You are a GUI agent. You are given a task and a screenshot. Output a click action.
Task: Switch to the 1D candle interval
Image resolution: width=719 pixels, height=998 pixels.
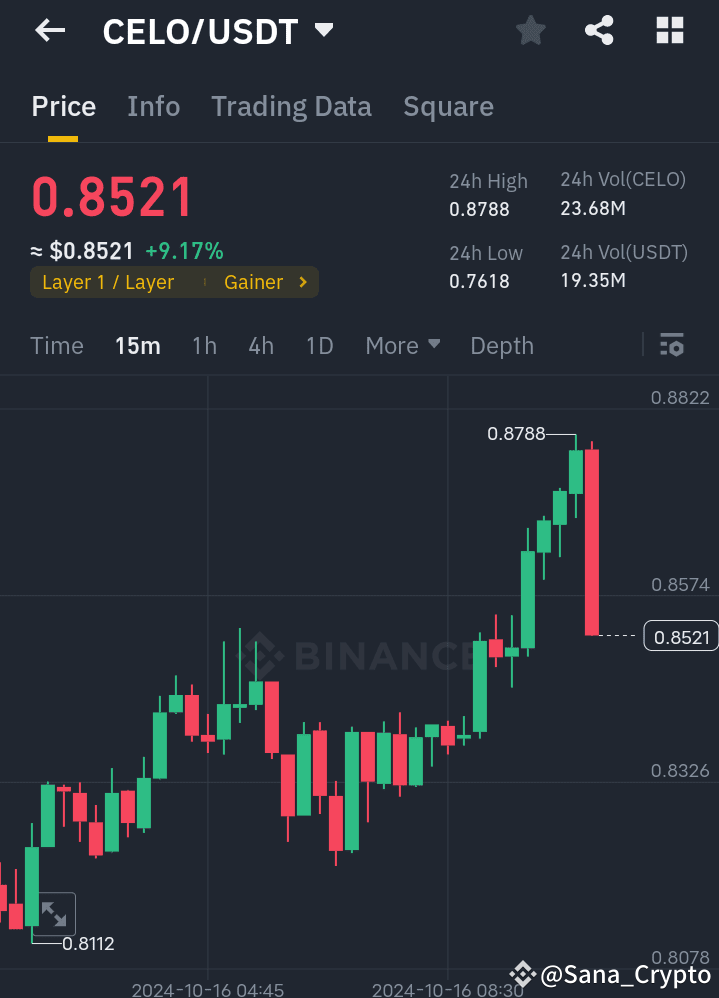[x=319, y=345]
